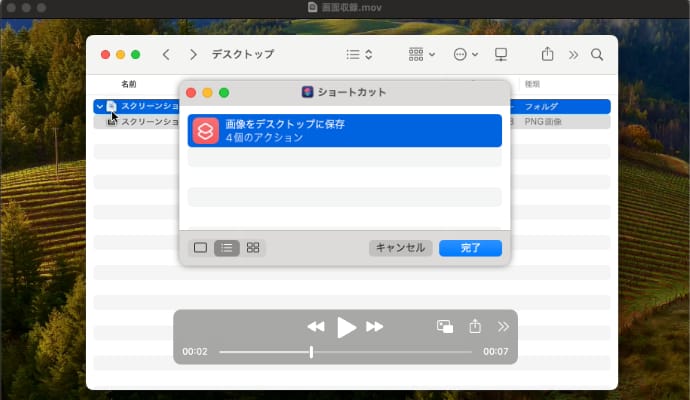Play the screen recording video
The width and height of the screenshot is (690, 400).
tap(346, 327)
